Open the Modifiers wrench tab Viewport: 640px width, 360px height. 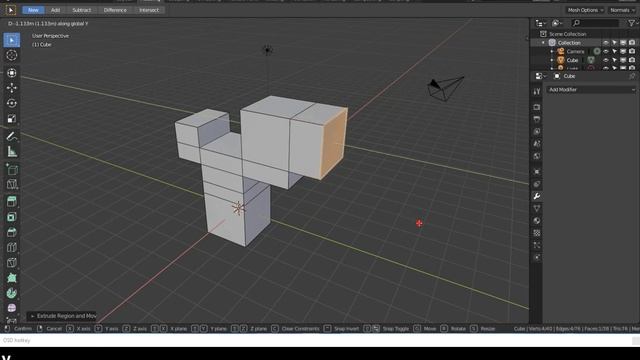coord(537,196)
